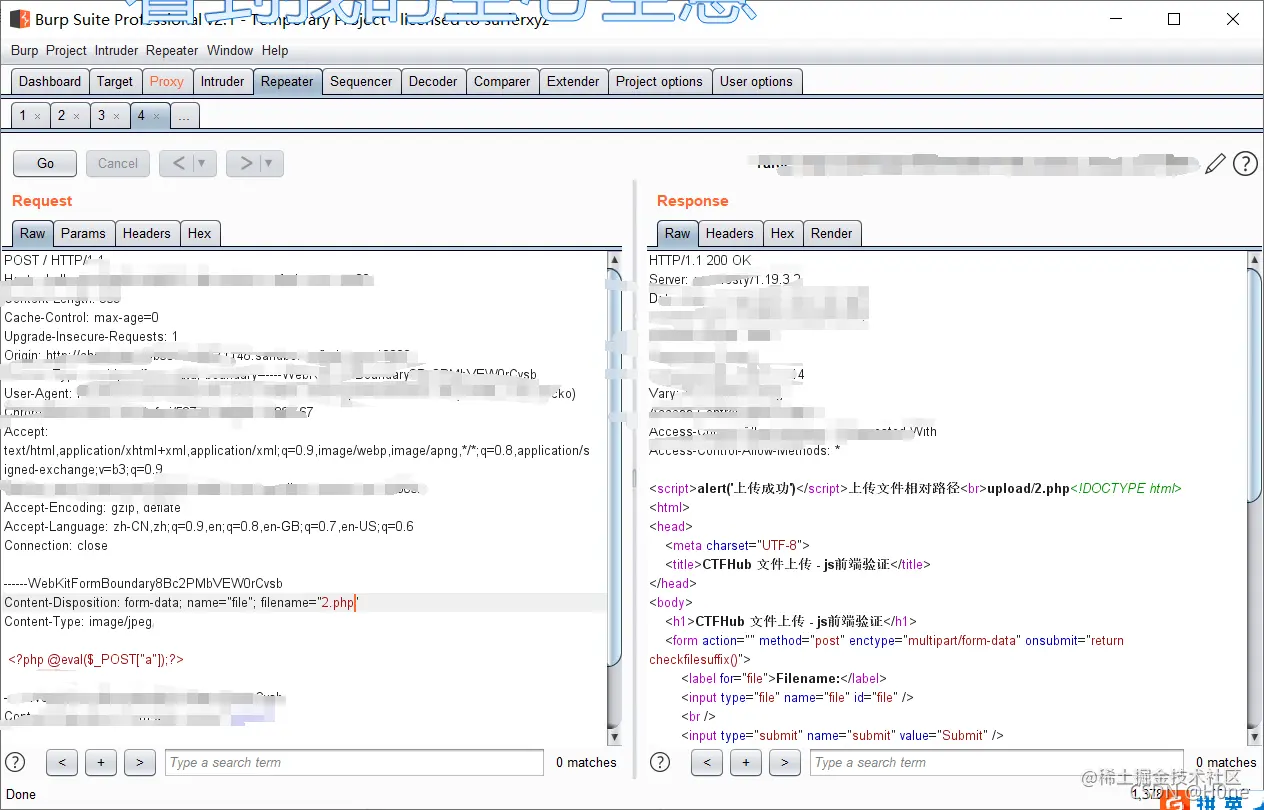The image size is (1264, 810).
Task: Close Repeater tab 2 with its x
Action: coord(76,117)
